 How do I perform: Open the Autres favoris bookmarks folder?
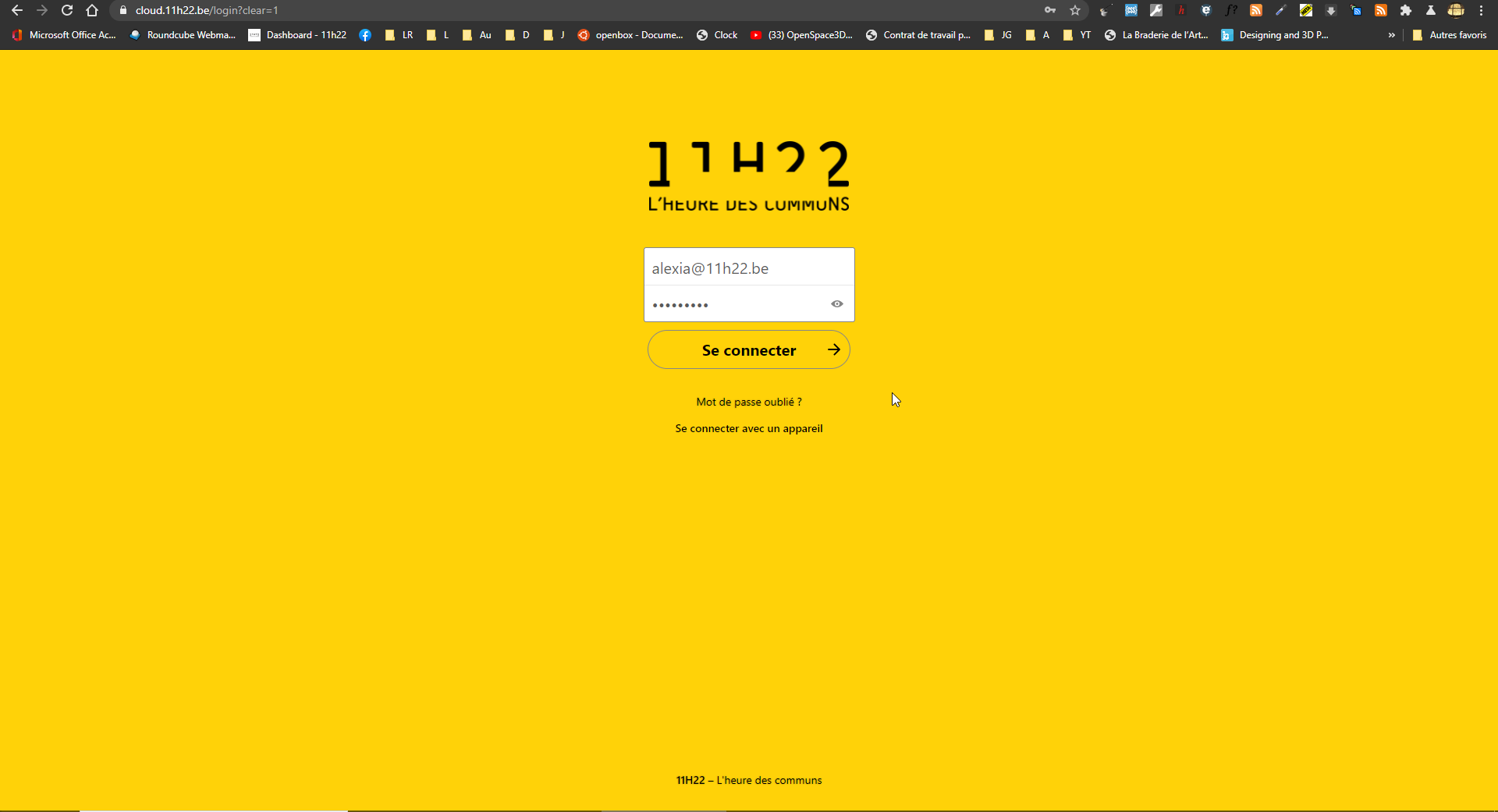click(x=1450, y=35)
